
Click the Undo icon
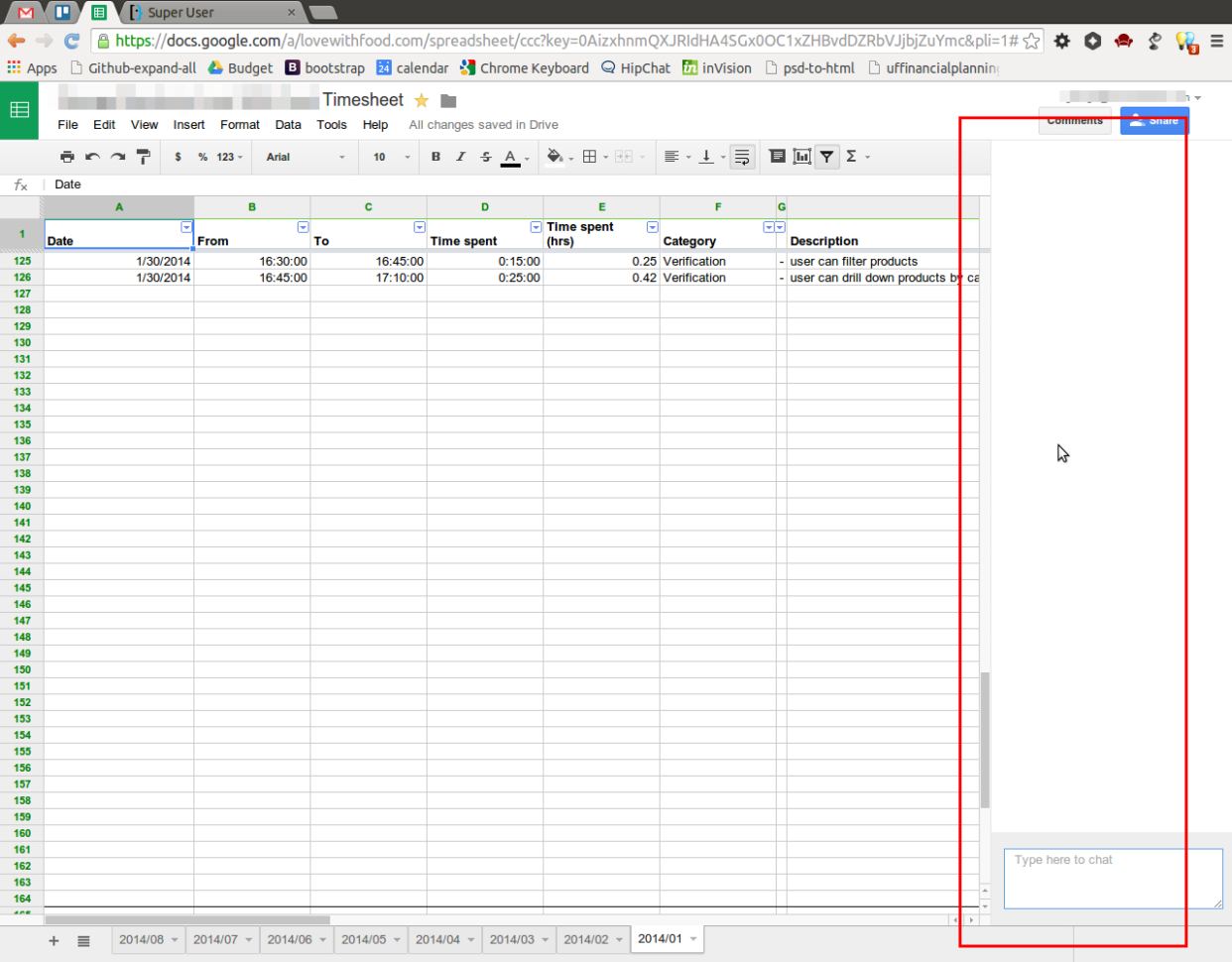tap(90, 156)
